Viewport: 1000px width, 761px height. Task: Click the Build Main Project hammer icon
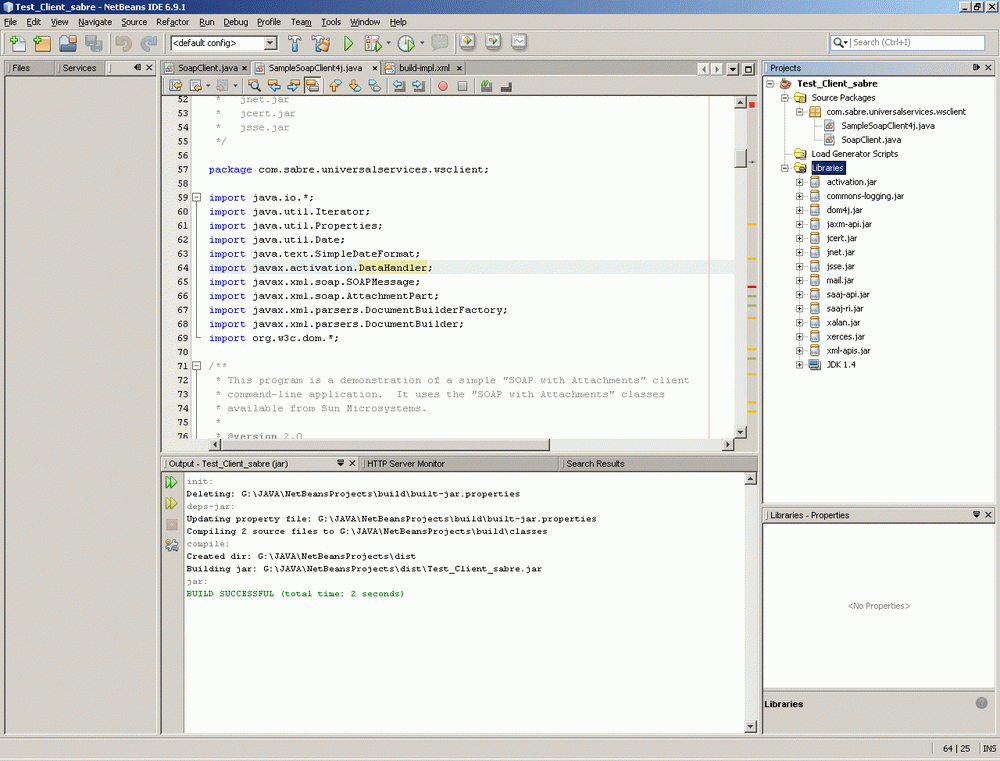click(295, 43)
